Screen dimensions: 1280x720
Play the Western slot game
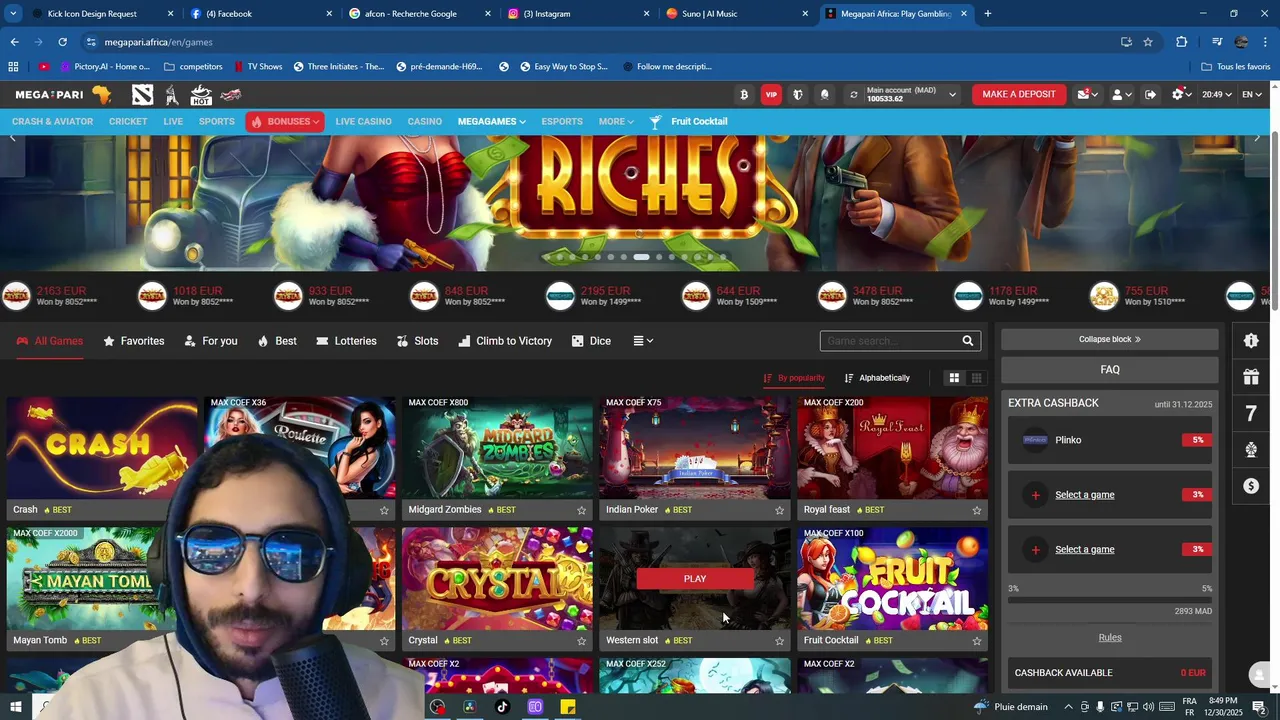[x=695, y=579]
